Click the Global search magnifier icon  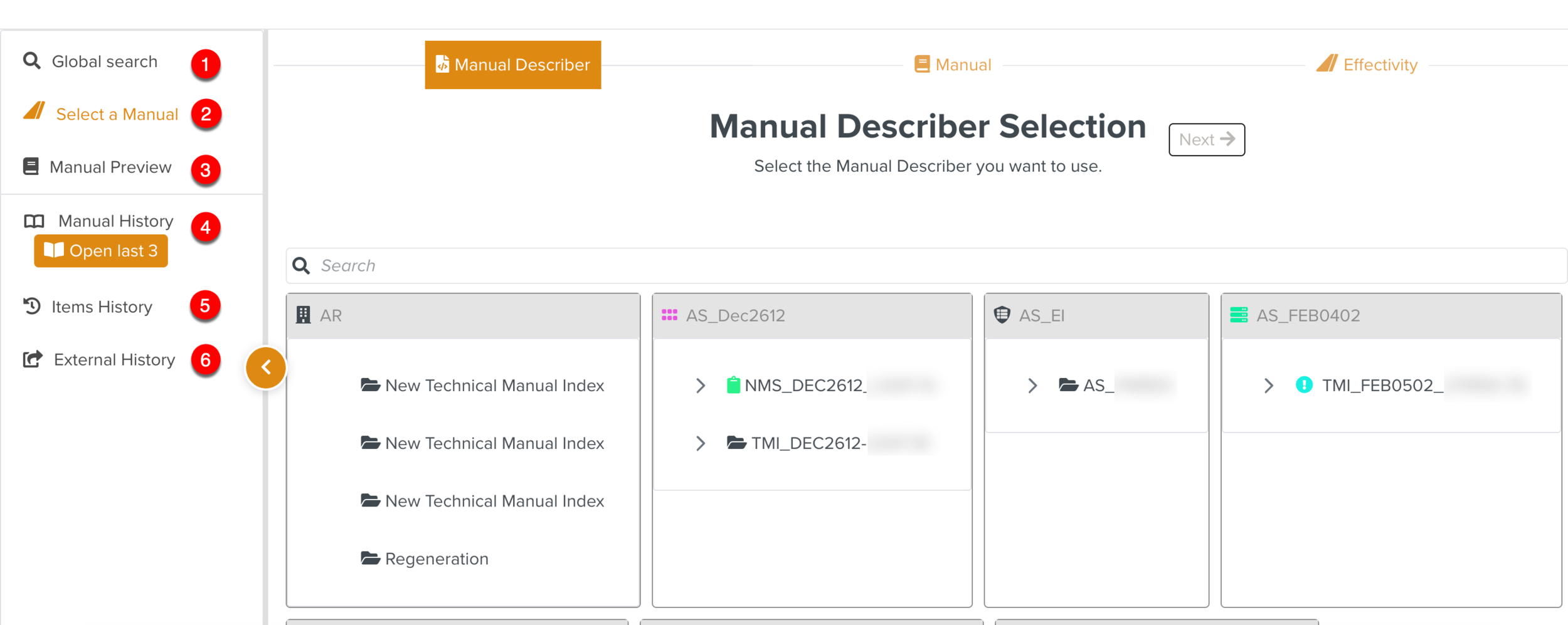coord(31,61)
